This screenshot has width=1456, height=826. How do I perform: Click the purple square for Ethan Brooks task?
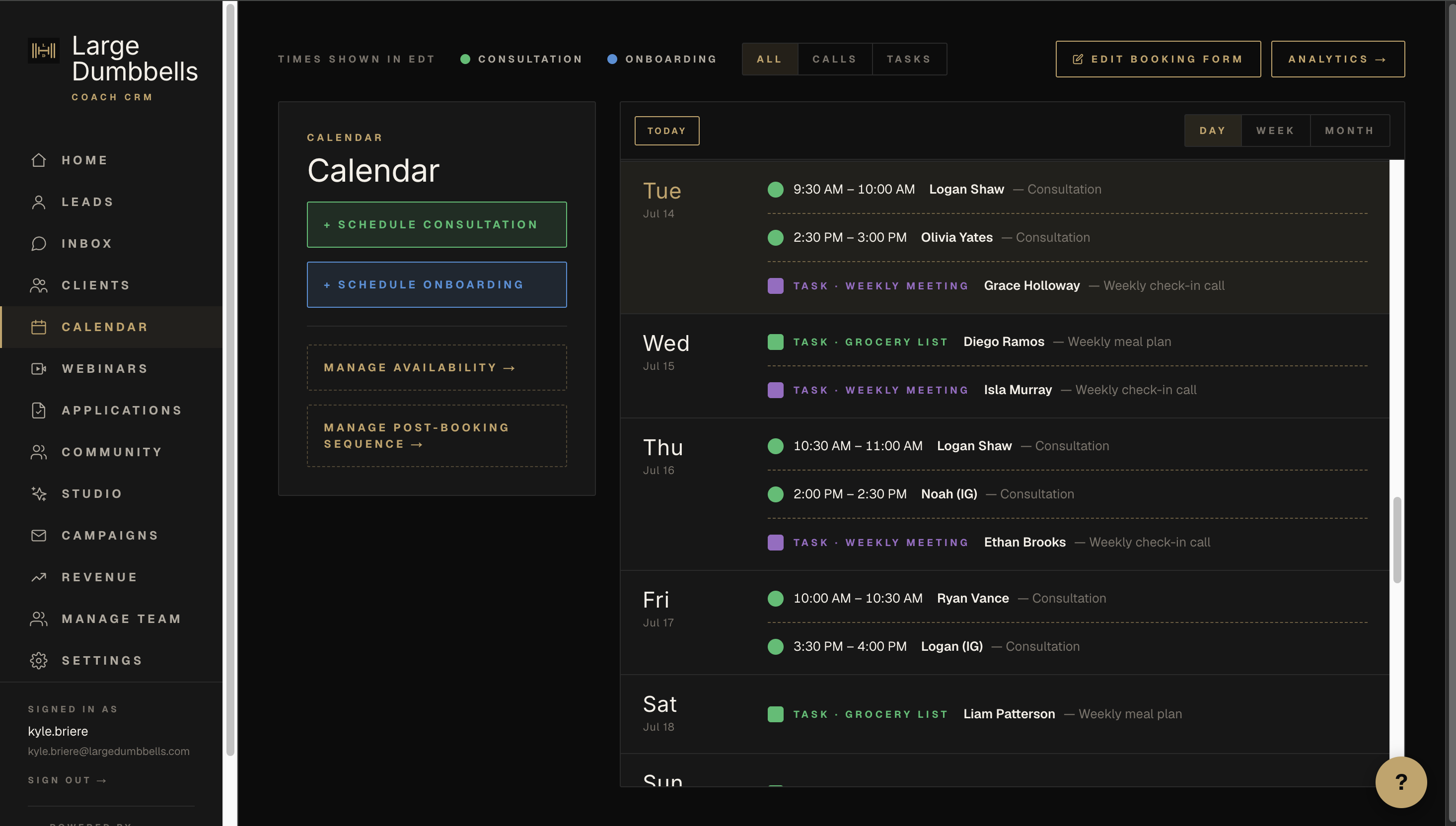775,543
